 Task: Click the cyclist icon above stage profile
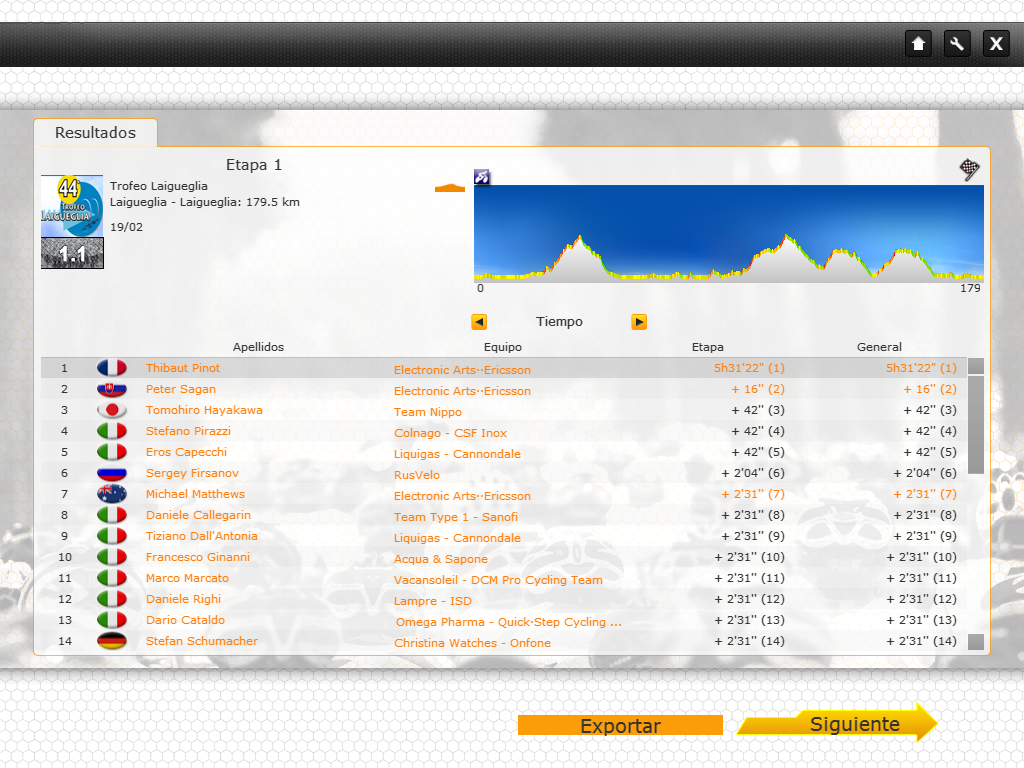(482, 176)
